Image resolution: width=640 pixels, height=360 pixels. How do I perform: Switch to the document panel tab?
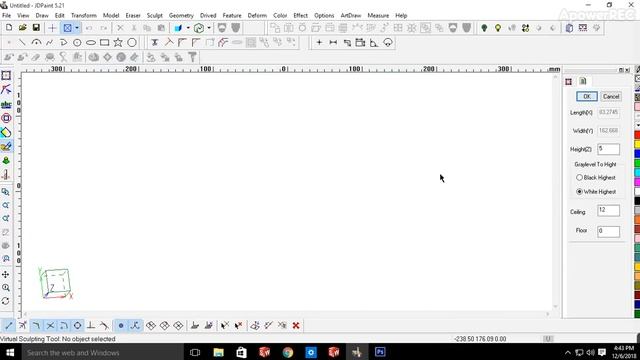(x=583, y=81)
